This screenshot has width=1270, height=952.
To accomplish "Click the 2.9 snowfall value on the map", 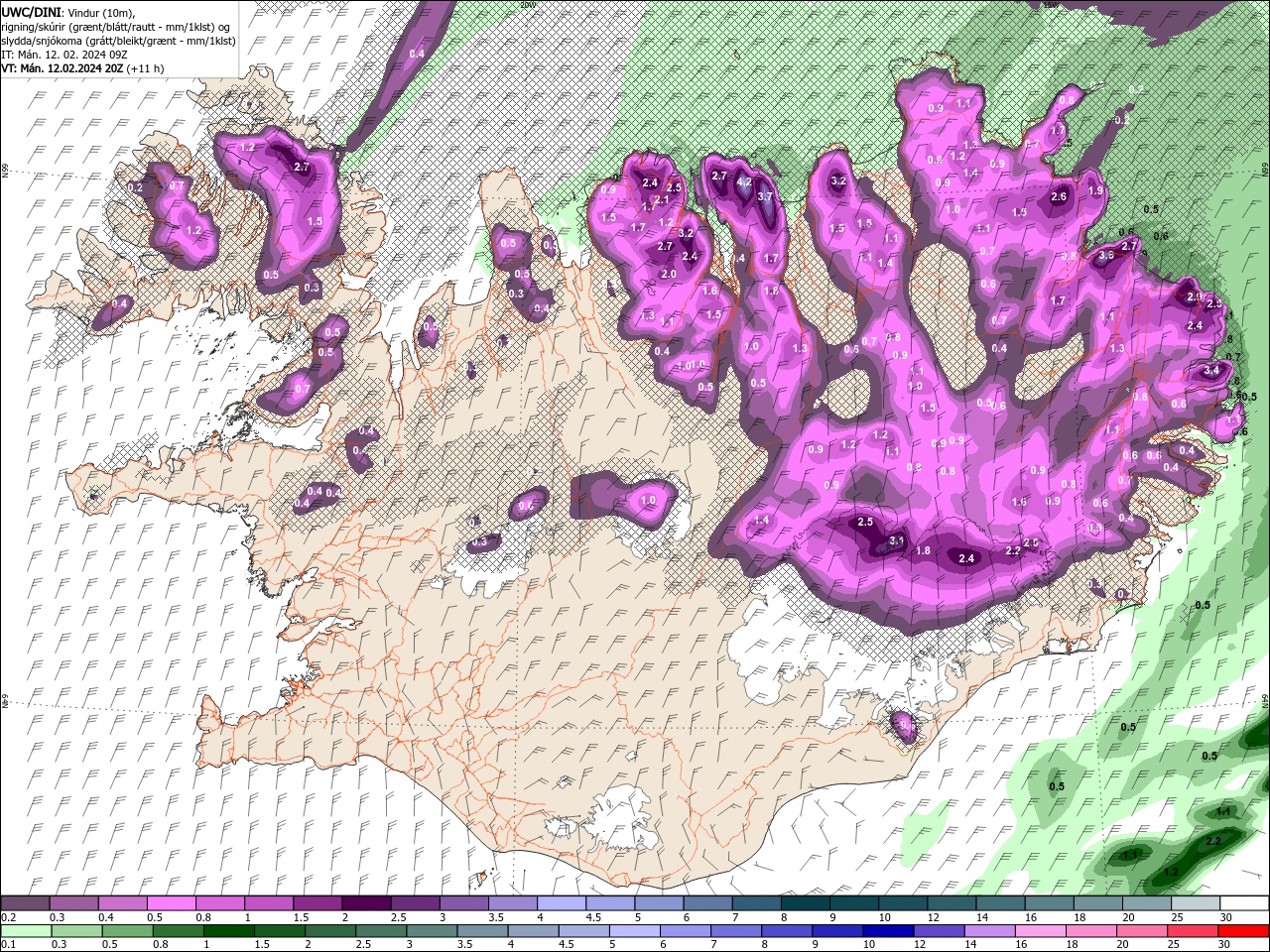I will pos(1195,297).
